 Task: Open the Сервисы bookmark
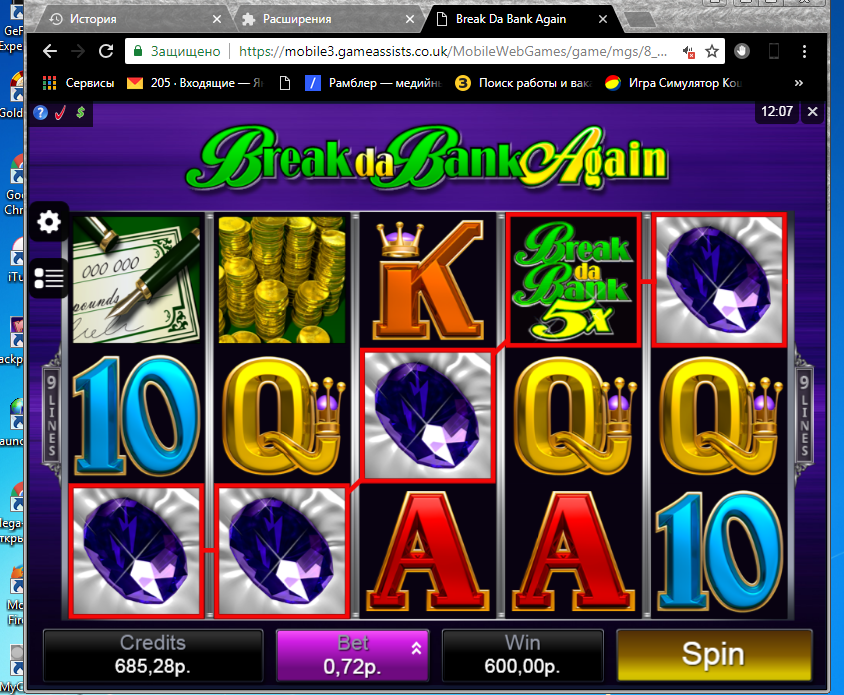[79, 83]
